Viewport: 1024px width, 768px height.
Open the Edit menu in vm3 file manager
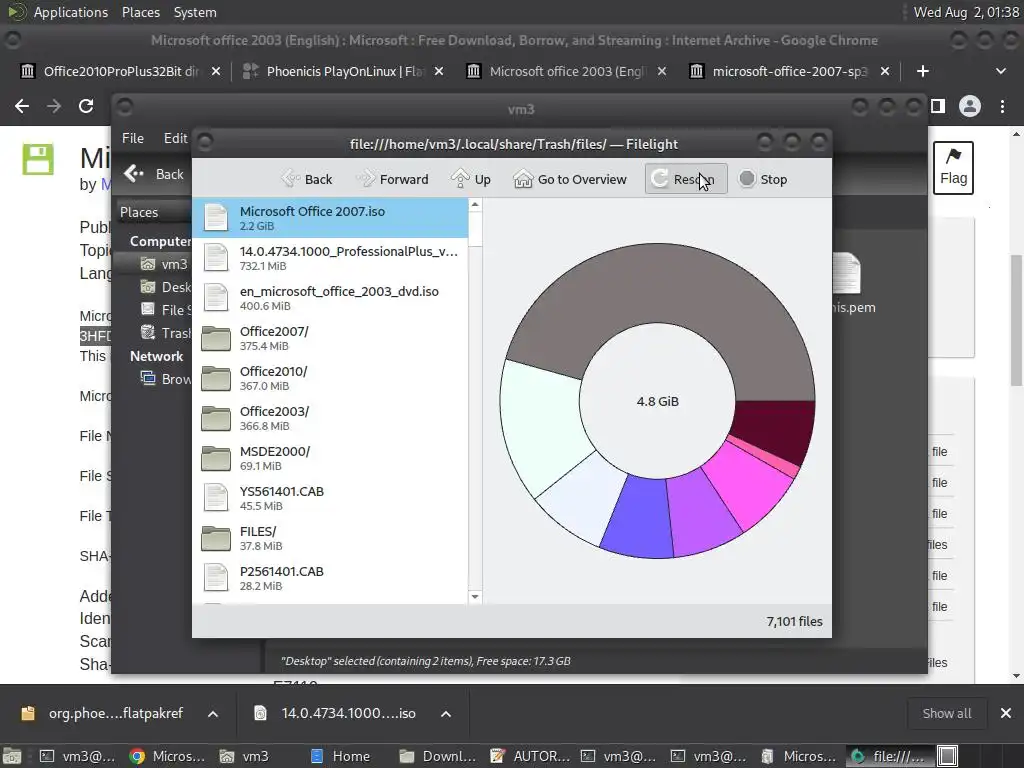(175, 138)
